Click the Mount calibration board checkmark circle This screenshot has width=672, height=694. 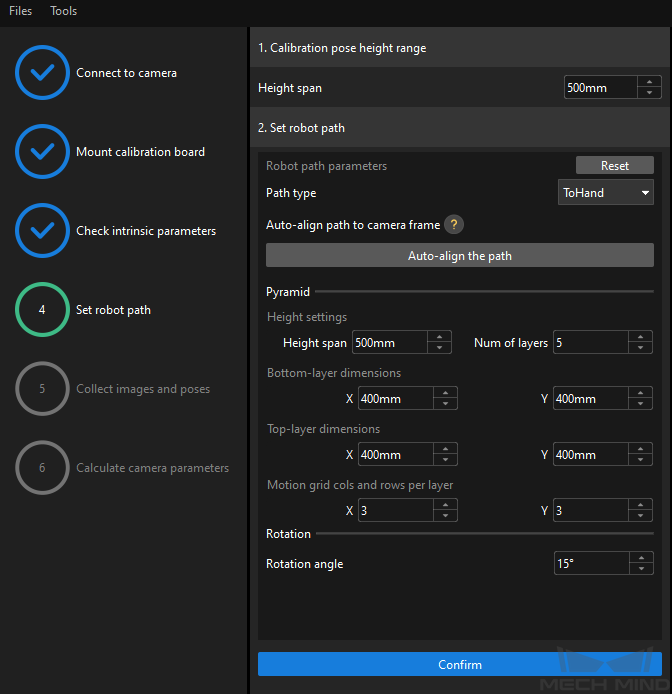42,152
